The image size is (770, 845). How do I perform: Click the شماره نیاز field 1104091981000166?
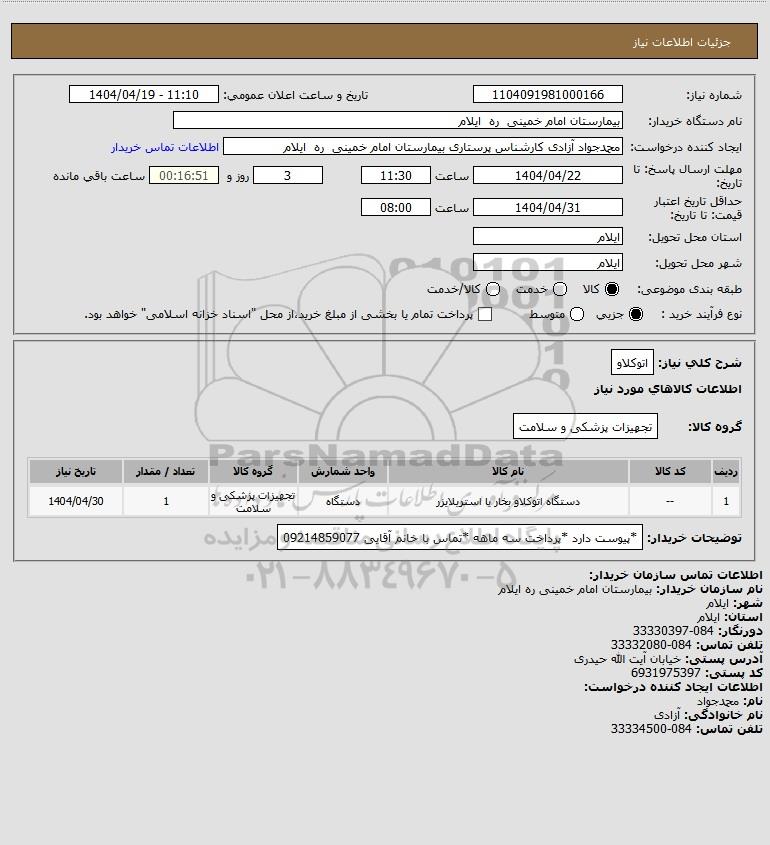click(547, 94)
